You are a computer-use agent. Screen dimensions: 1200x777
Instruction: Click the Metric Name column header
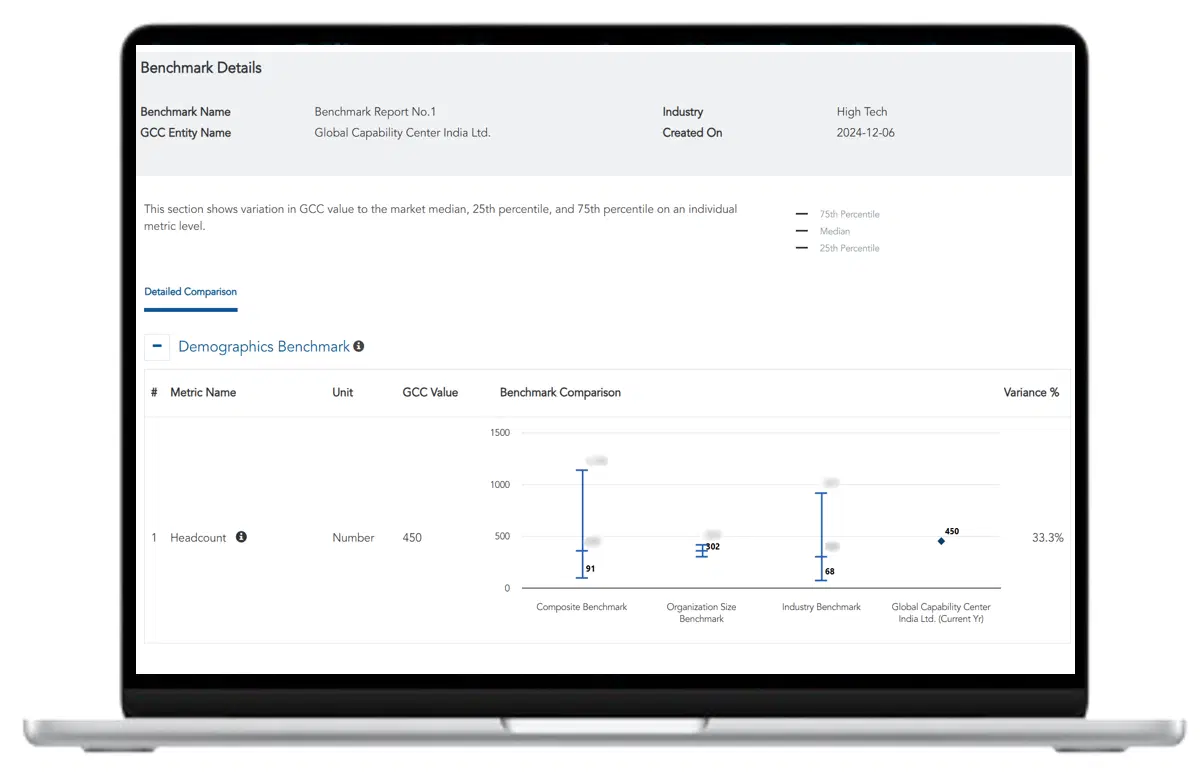(x=203, y=392)
